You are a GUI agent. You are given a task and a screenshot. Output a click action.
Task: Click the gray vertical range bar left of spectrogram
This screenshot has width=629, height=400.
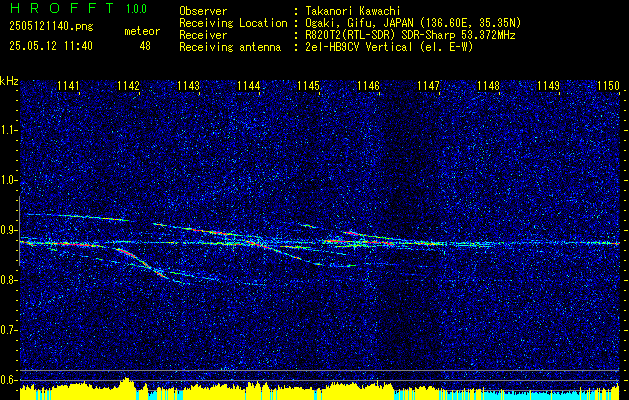tap(19, 231)
